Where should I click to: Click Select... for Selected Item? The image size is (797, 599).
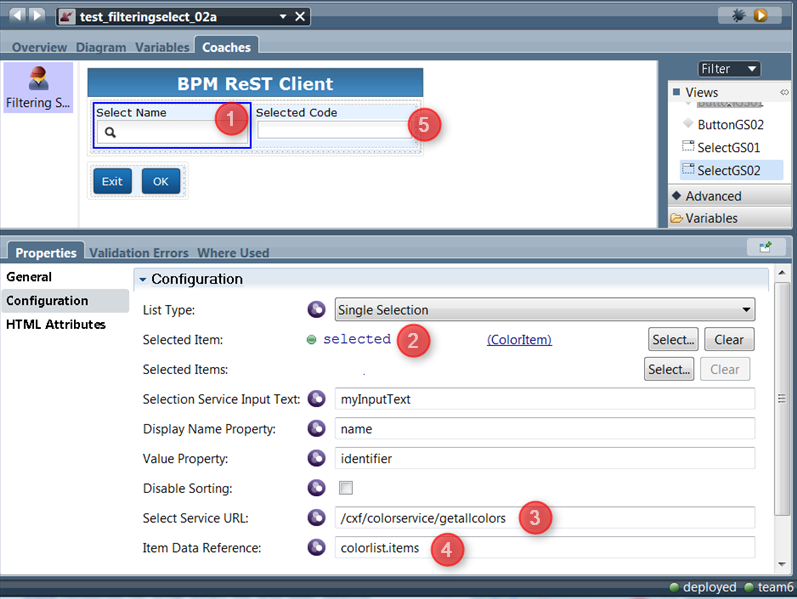673,340
